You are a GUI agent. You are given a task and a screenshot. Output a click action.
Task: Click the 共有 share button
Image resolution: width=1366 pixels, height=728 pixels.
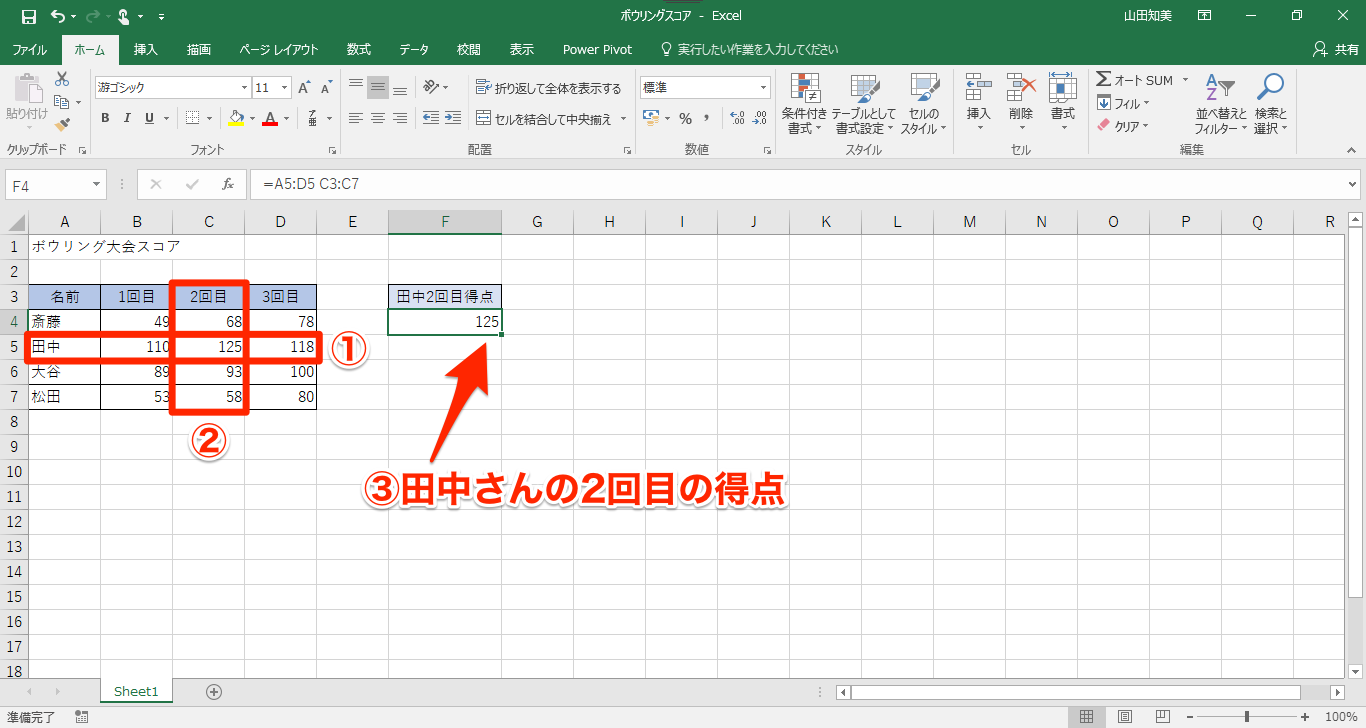[1336, 49]
